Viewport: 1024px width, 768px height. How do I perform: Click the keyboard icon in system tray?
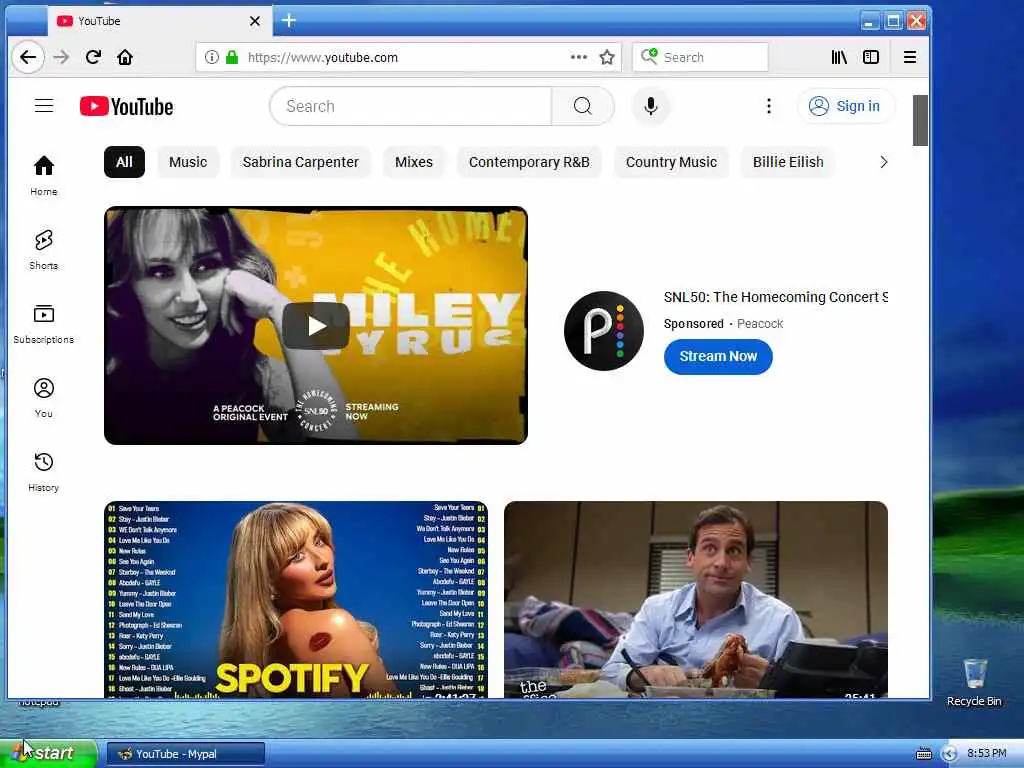(x=924, y=754)
